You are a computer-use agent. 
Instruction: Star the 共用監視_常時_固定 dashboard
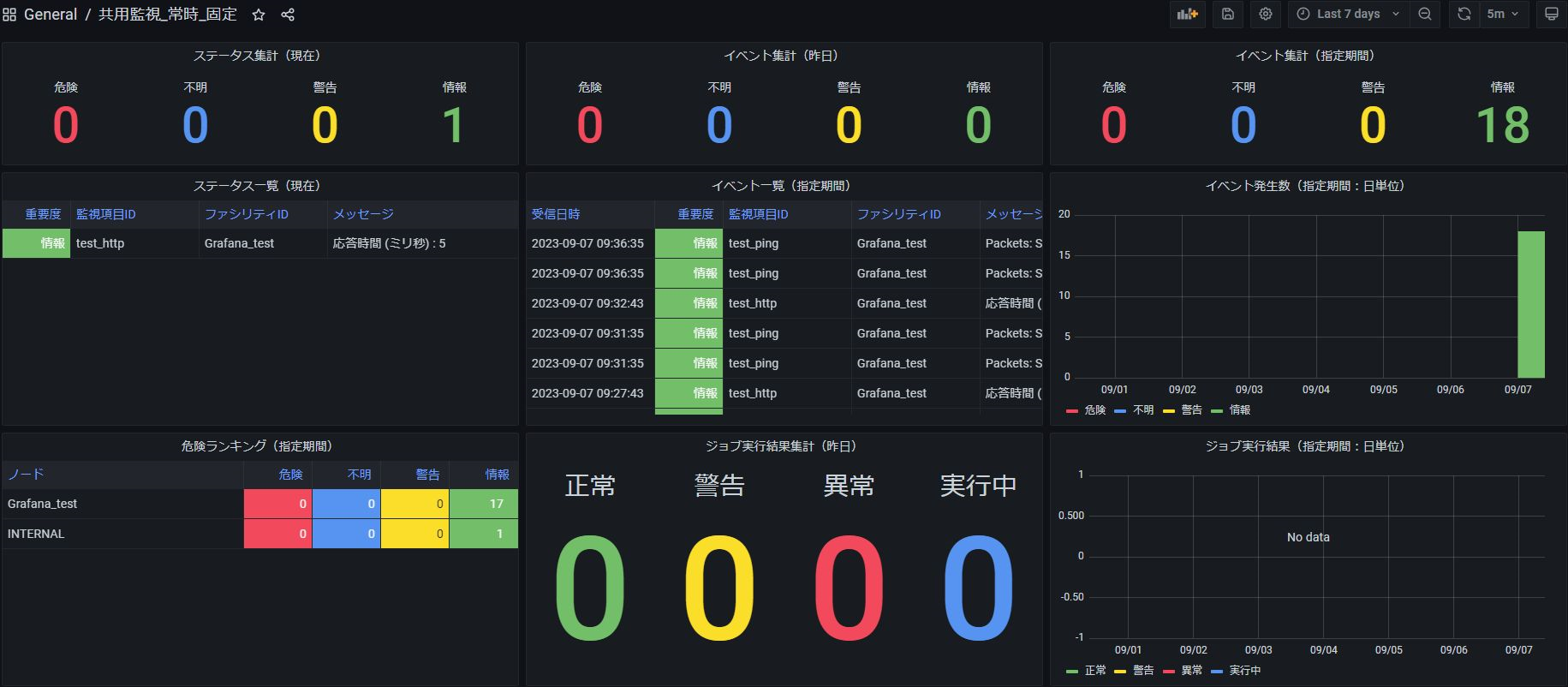259,15
